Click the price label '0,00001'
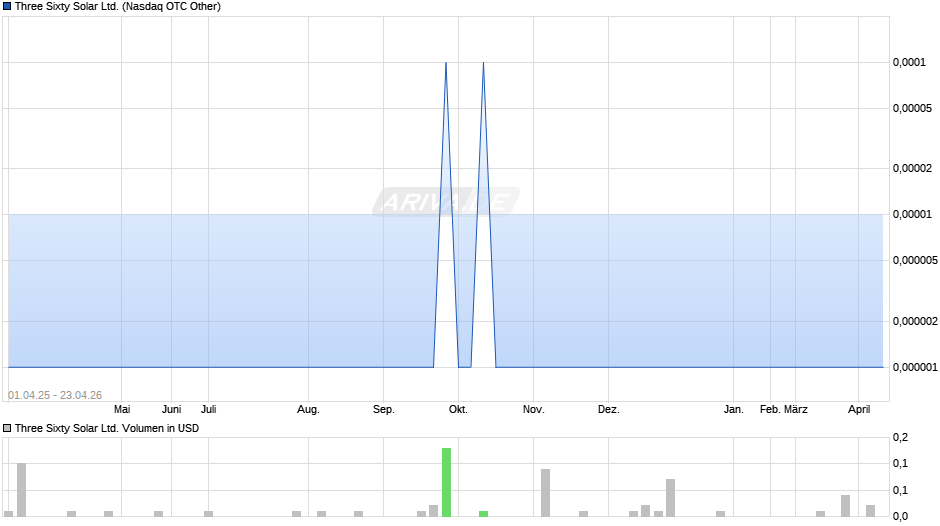The image size is (940, 526). tap(912, 215)
